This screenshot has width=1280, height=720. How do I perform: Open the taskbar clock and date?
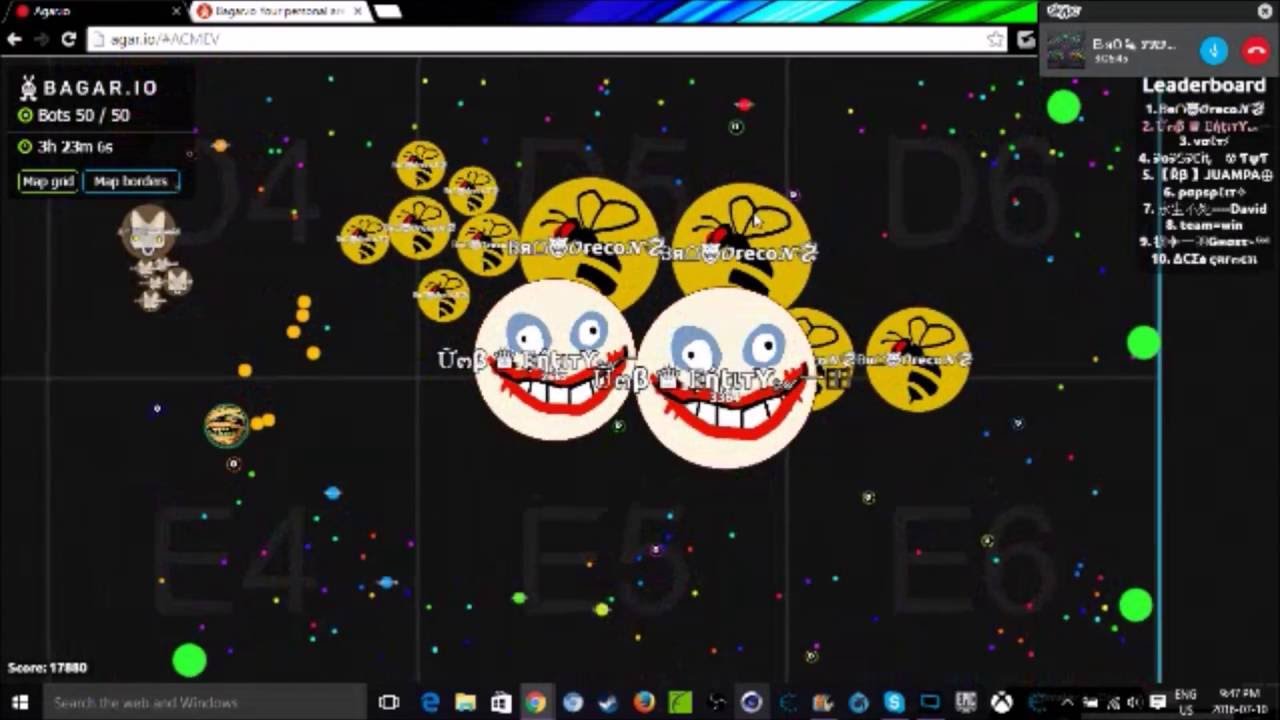[x=1240, y=701]
